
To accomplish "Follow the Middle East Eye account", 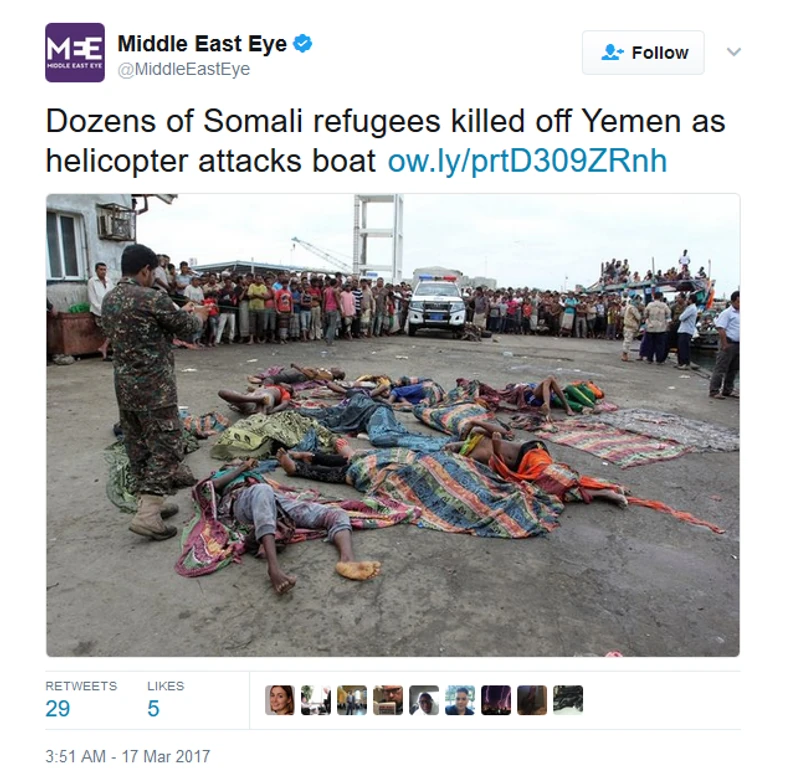I will click(643, 52).
